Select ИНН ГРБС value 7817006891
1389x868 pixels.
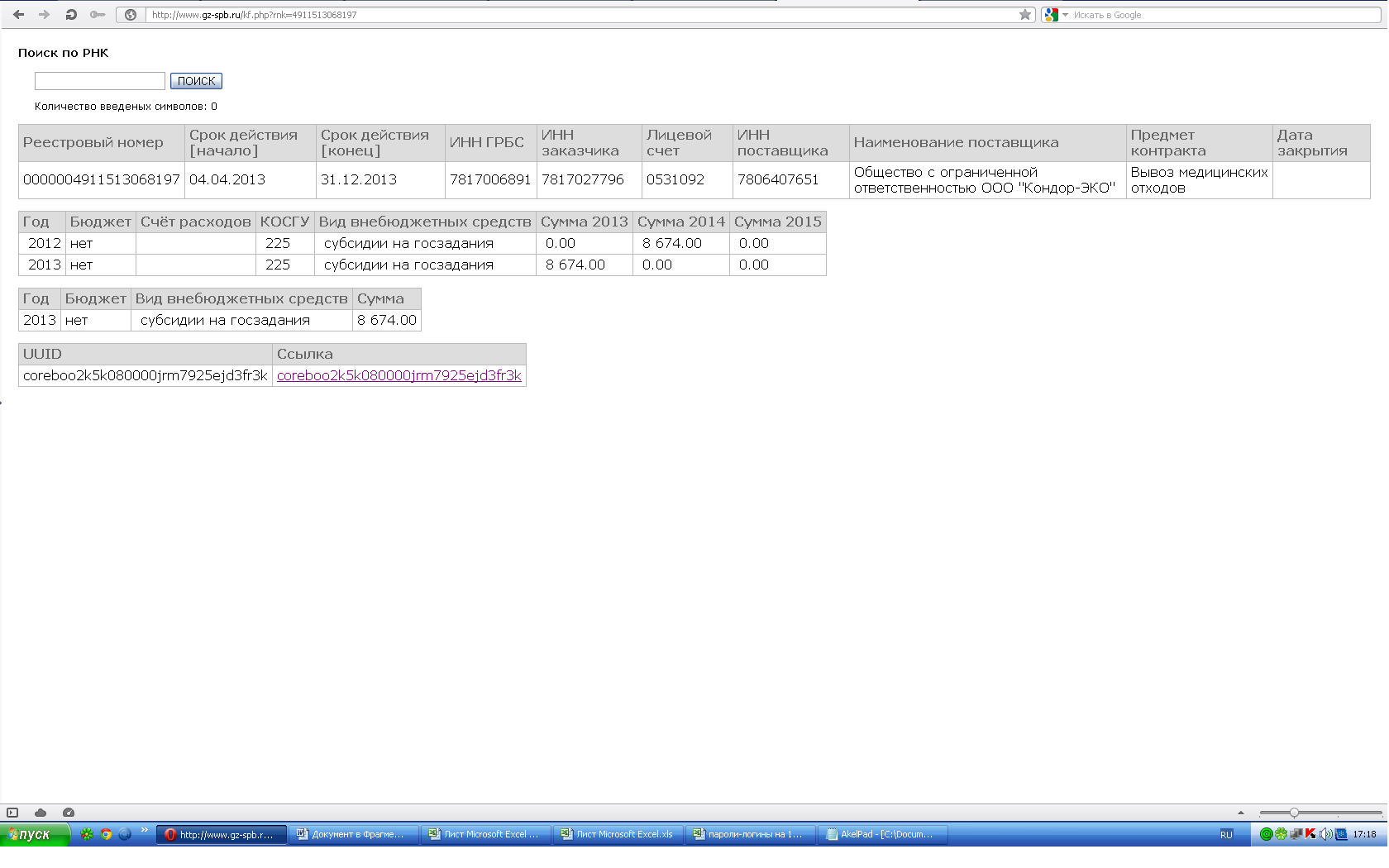491,180
